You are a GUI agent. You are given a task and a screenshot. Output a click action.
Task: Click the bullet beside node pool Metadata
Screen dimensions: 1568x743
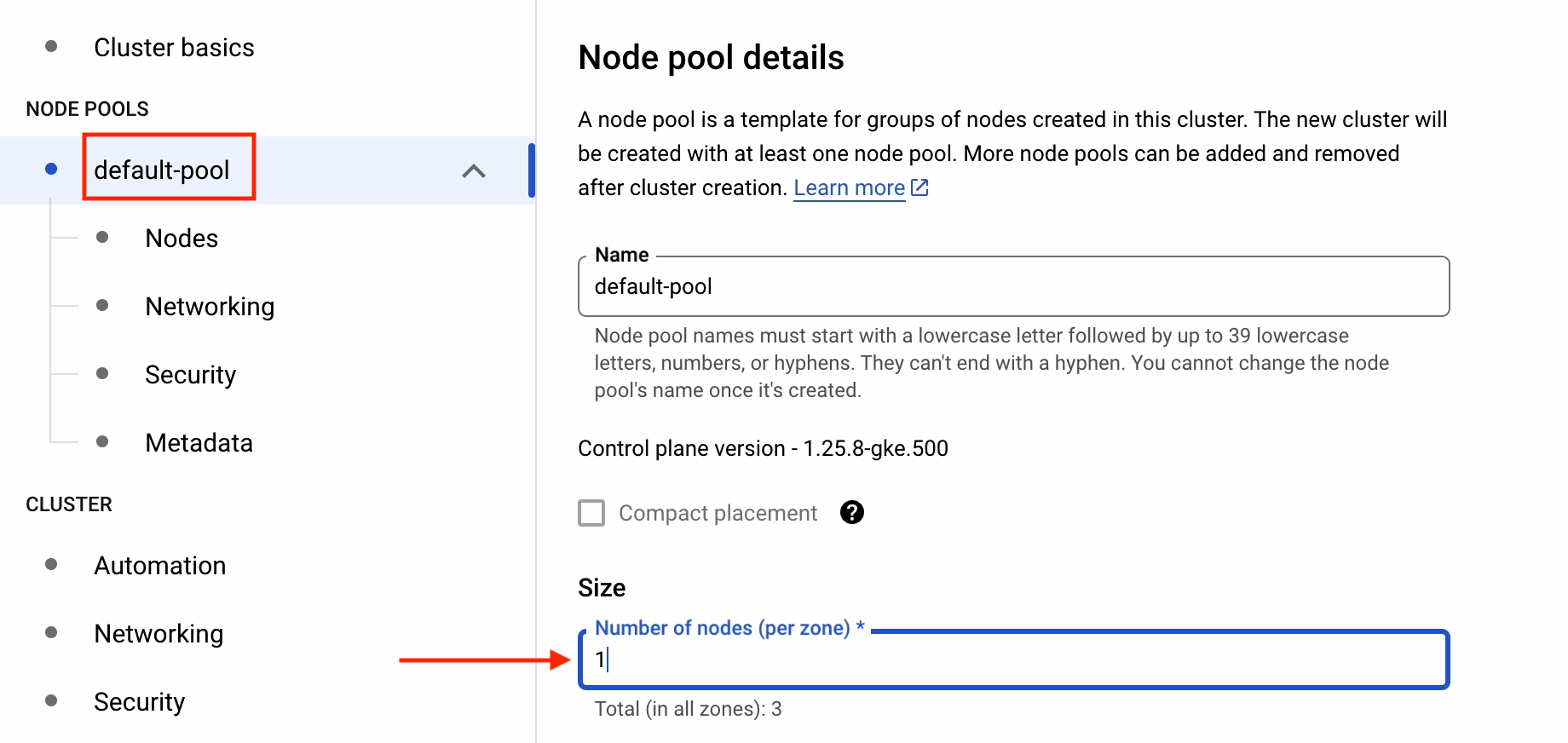click(102, 441)
